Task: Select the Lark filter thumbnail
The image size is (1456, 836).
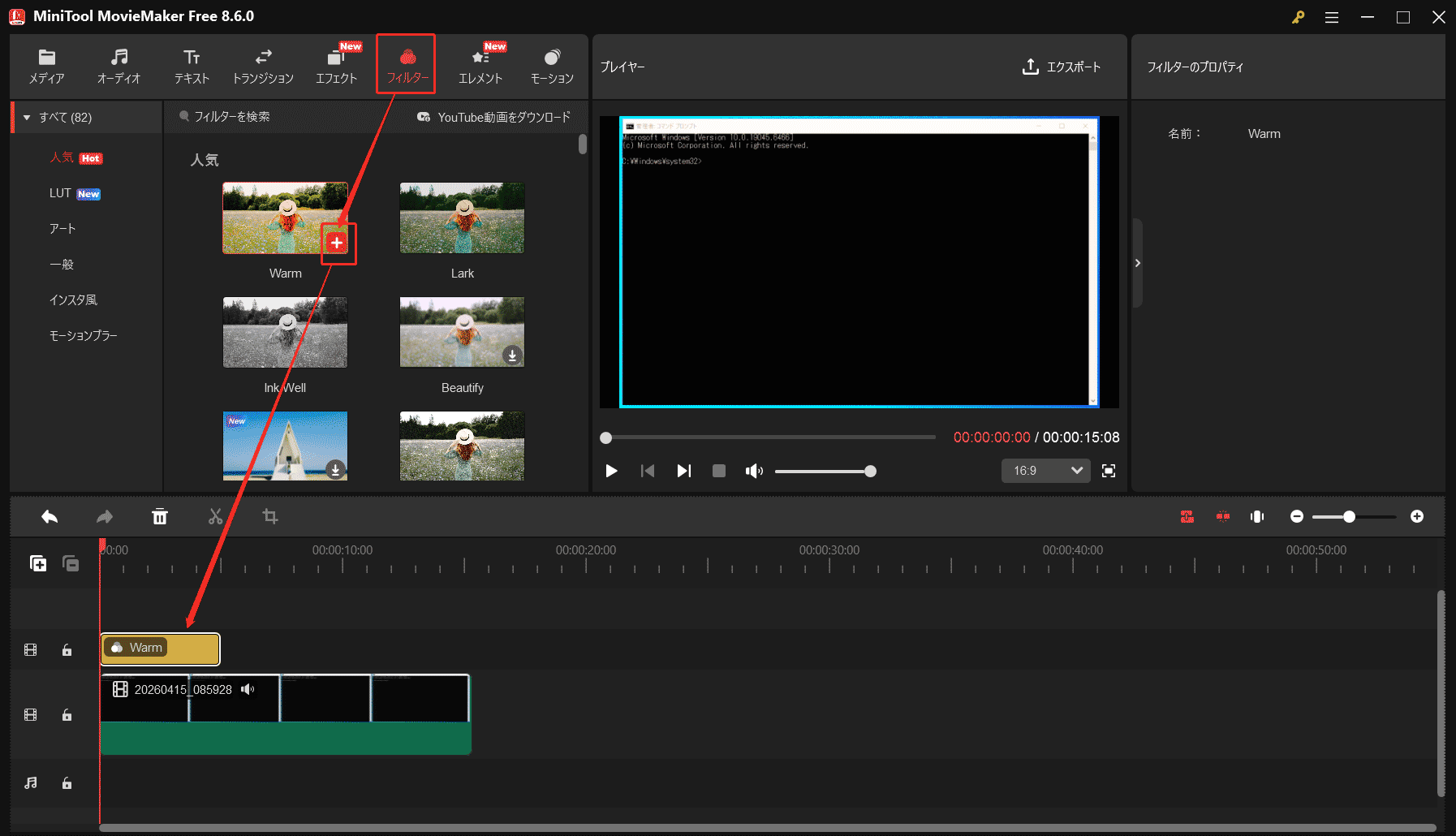Action: pyautogui.click(x=462, y=218)
